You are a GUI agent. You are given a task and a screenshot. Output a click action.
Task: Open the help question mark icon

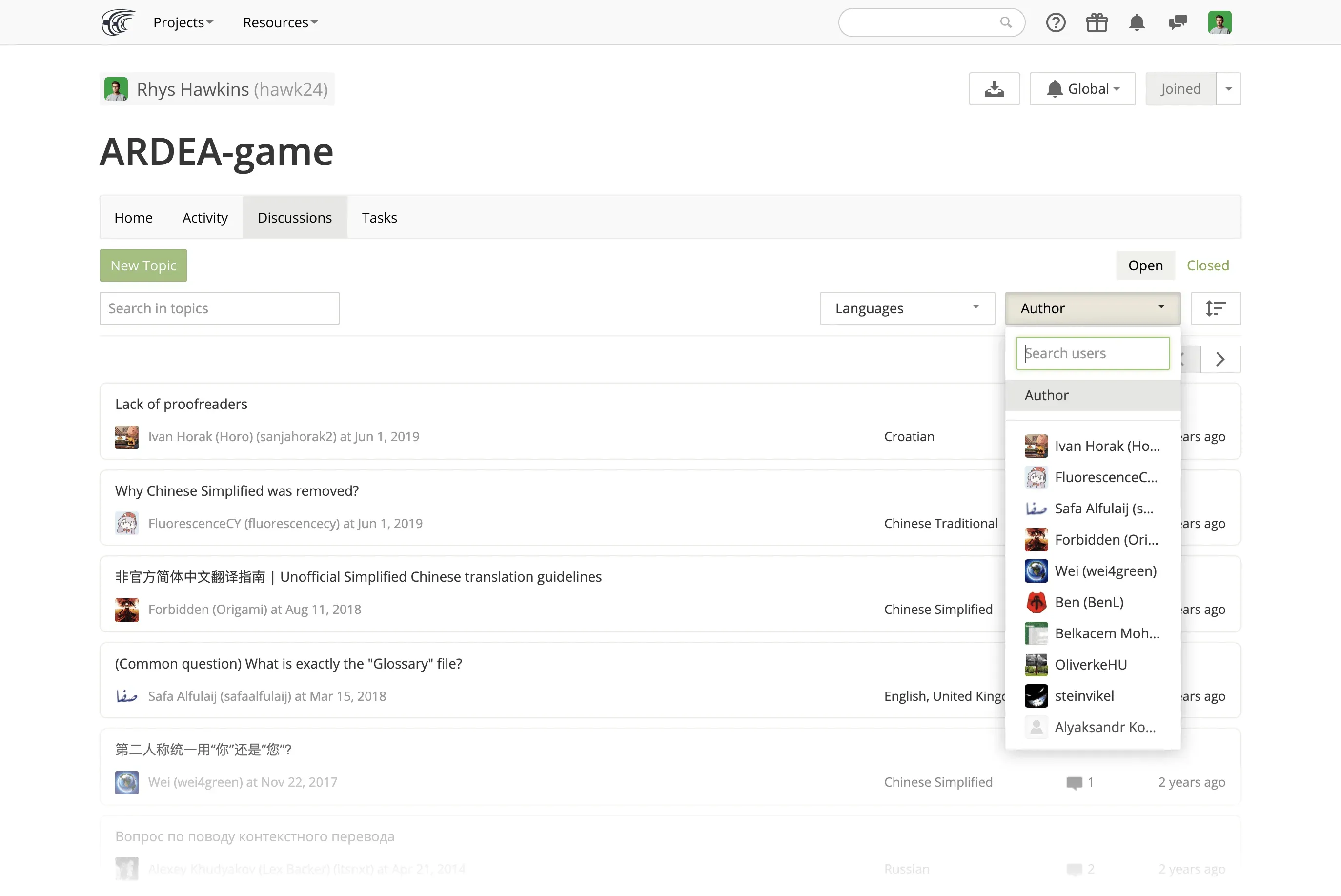pyautogui.click(x=1056, y=22)
